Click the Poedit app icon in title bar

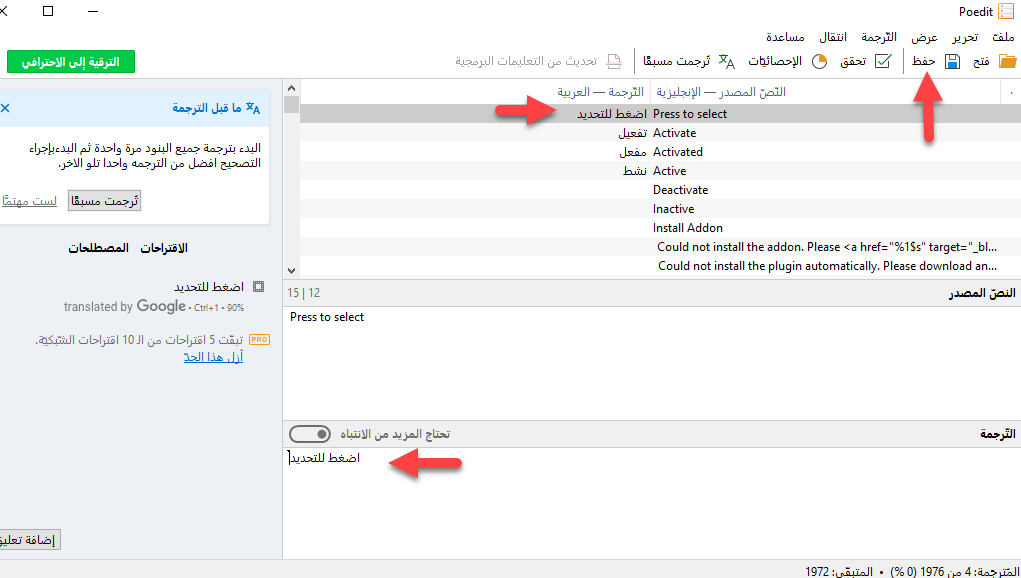pyautogui.click(x=1006, y=12)
